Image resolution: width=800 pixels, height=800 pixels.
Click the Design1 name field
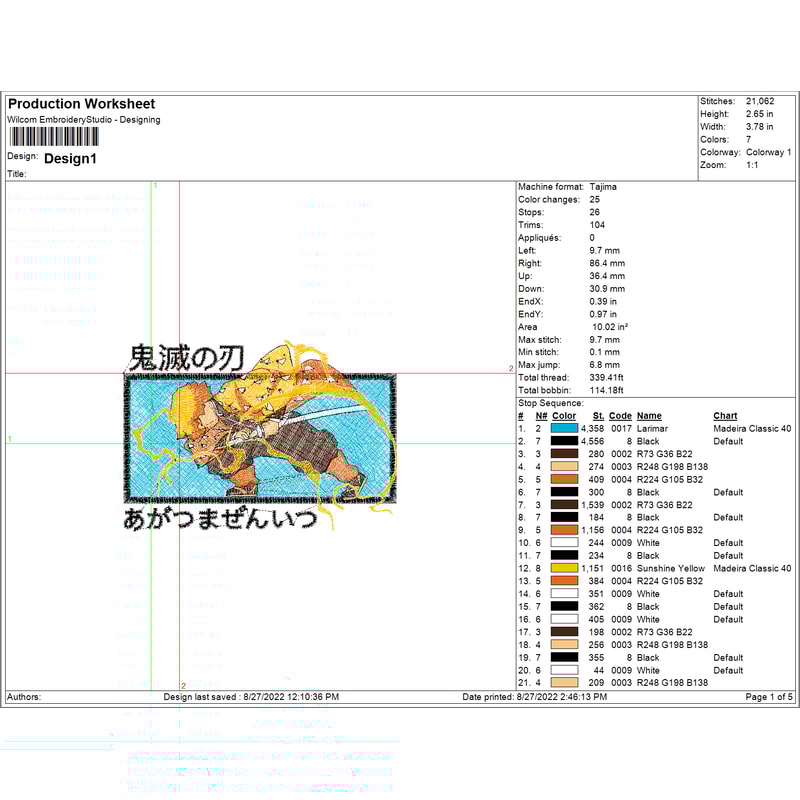point(70,158)
